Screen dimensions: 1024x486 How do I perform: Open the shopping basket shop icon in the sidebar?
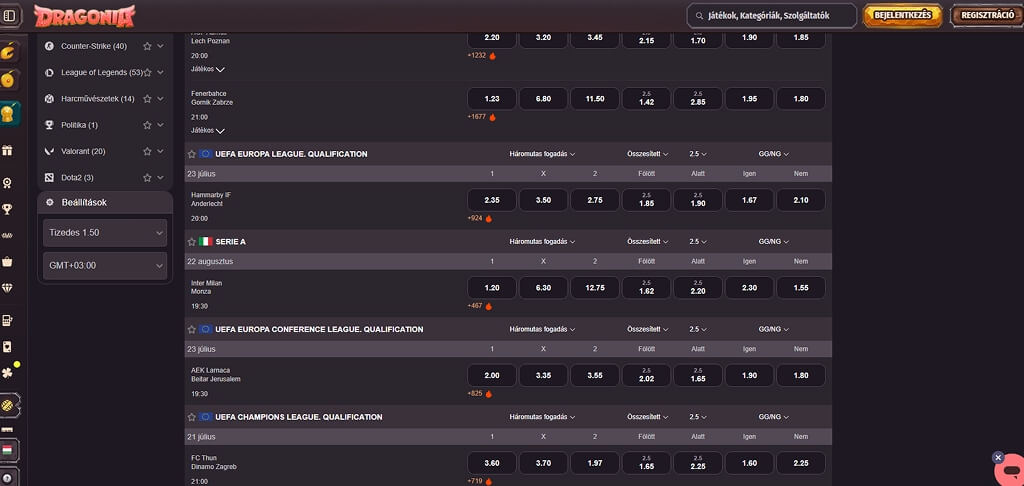[x=7, y=261]
